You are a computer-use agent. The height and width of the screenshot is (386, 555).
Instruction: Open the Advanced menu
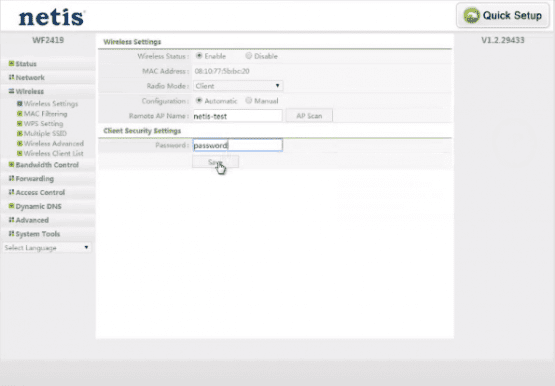[x=32, y=220]
